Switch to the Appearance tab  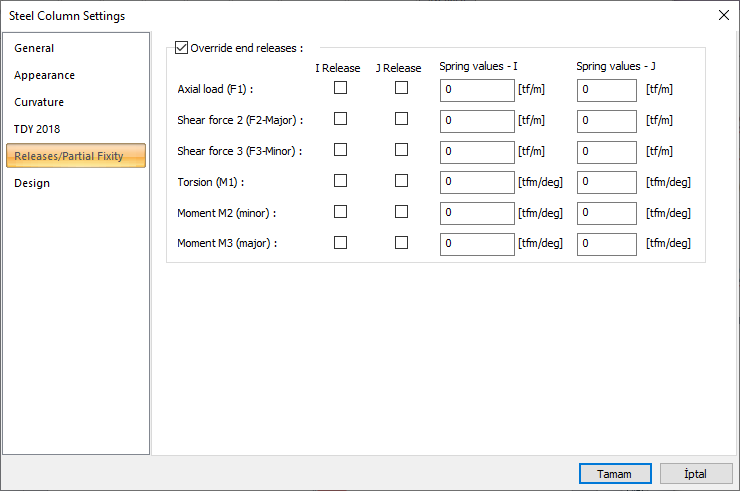(44, 75)
